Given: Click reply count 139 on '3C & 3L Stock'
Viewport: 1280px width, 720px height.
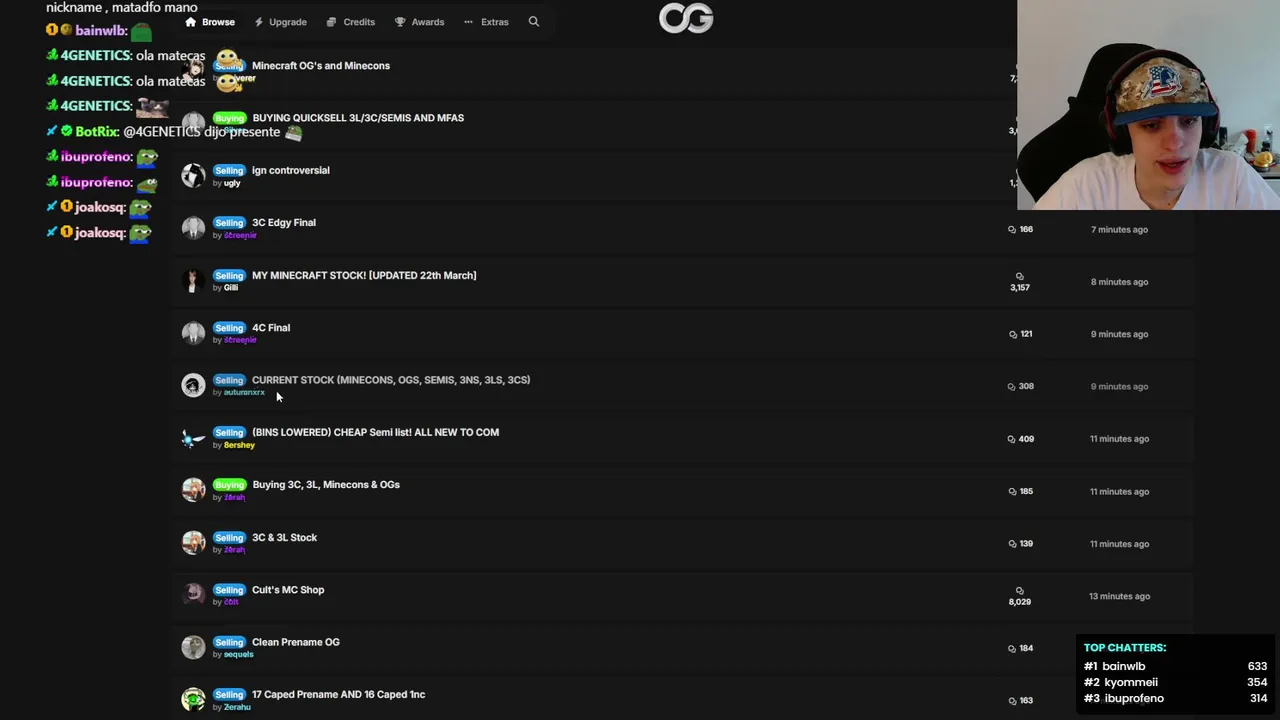Looking at the screenshot, I should coord(1021,544).
